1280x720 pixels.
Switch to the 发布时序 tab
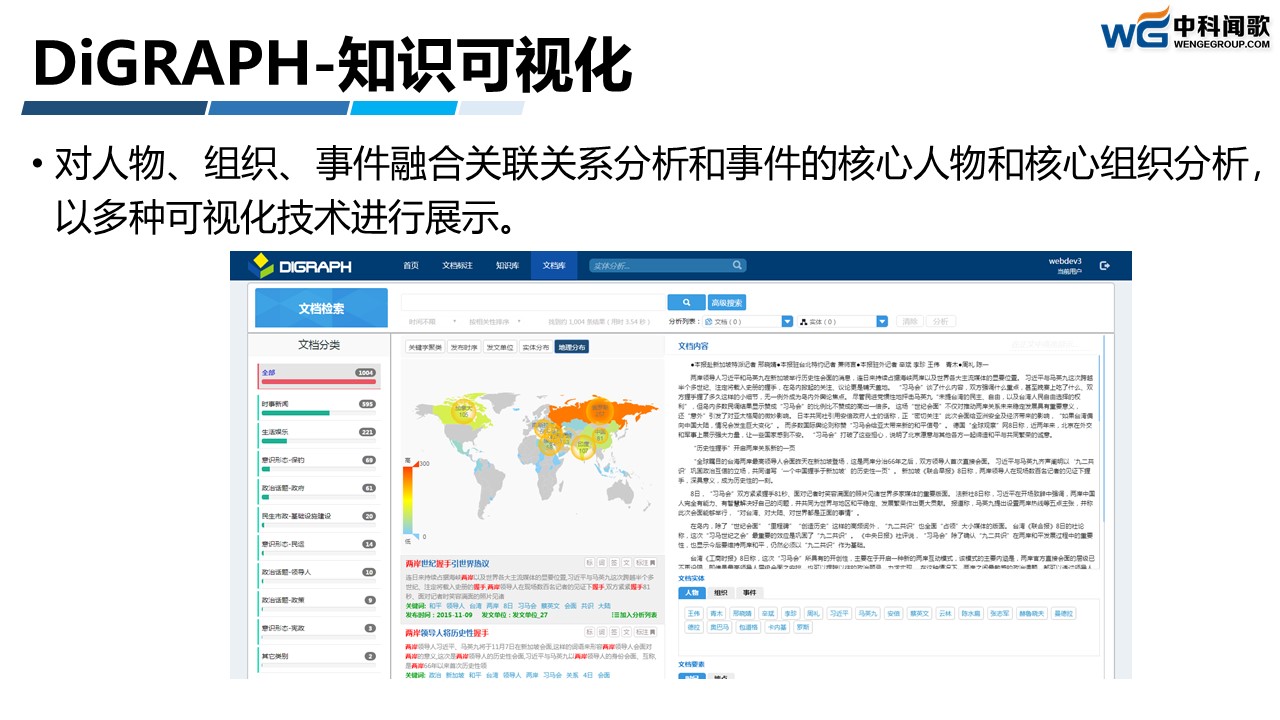click(x=465, y=347)
